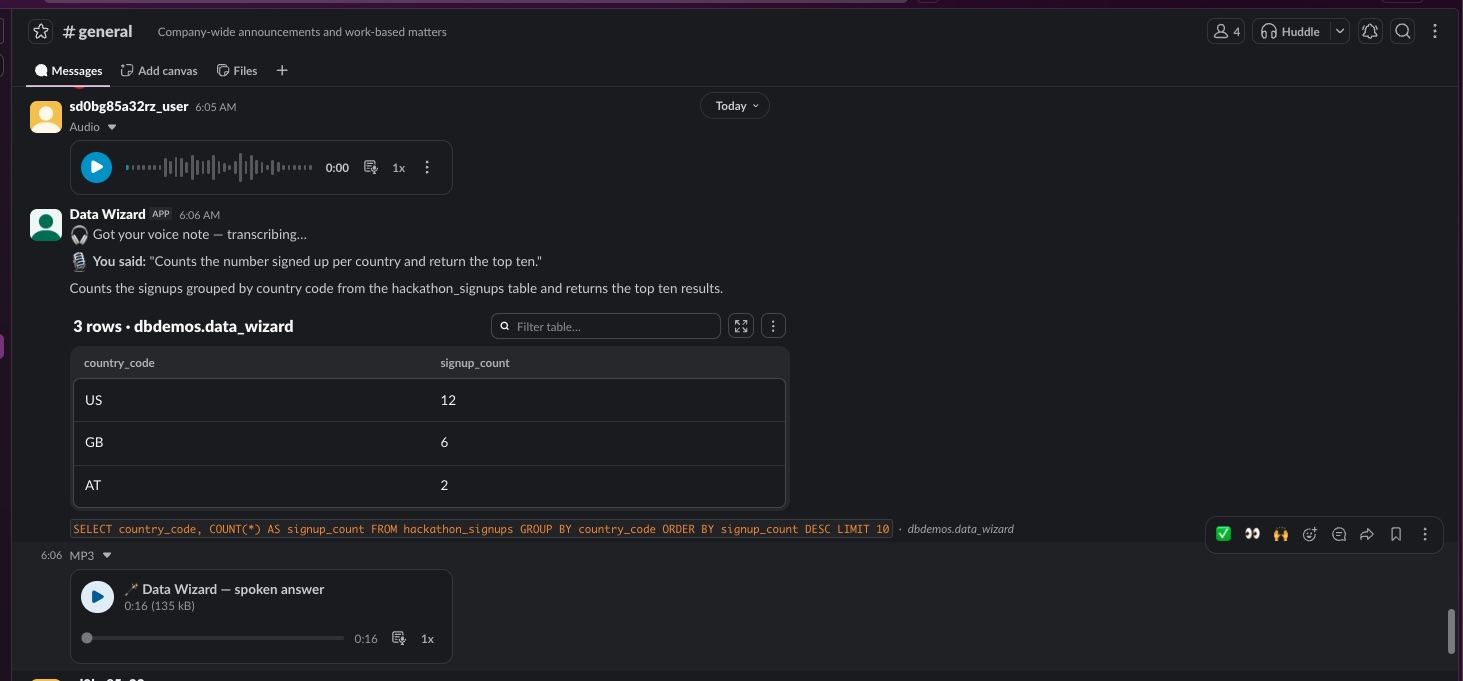
Task: Click the spoken answer progress slider
Action: click(x=215, y=638)
